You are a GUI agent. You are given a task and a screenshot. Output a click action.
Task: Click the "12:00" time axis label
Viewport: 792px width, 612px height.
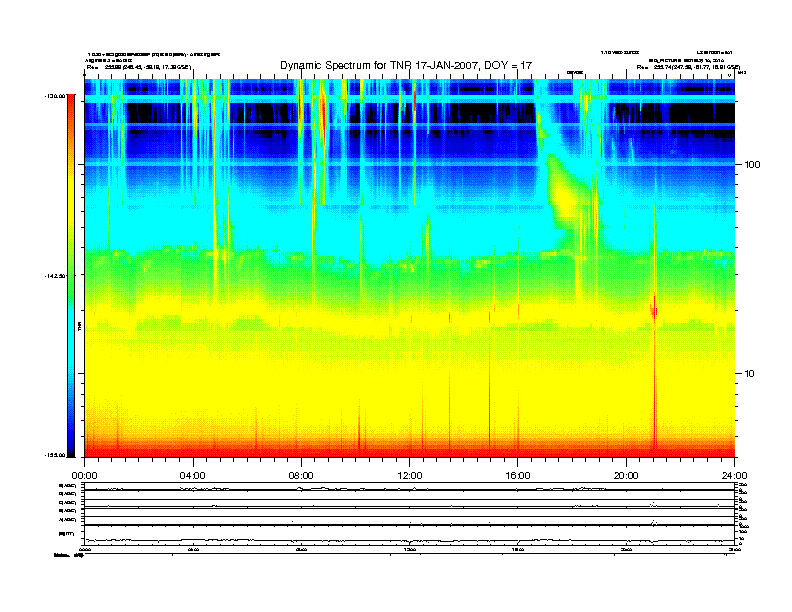410,476
